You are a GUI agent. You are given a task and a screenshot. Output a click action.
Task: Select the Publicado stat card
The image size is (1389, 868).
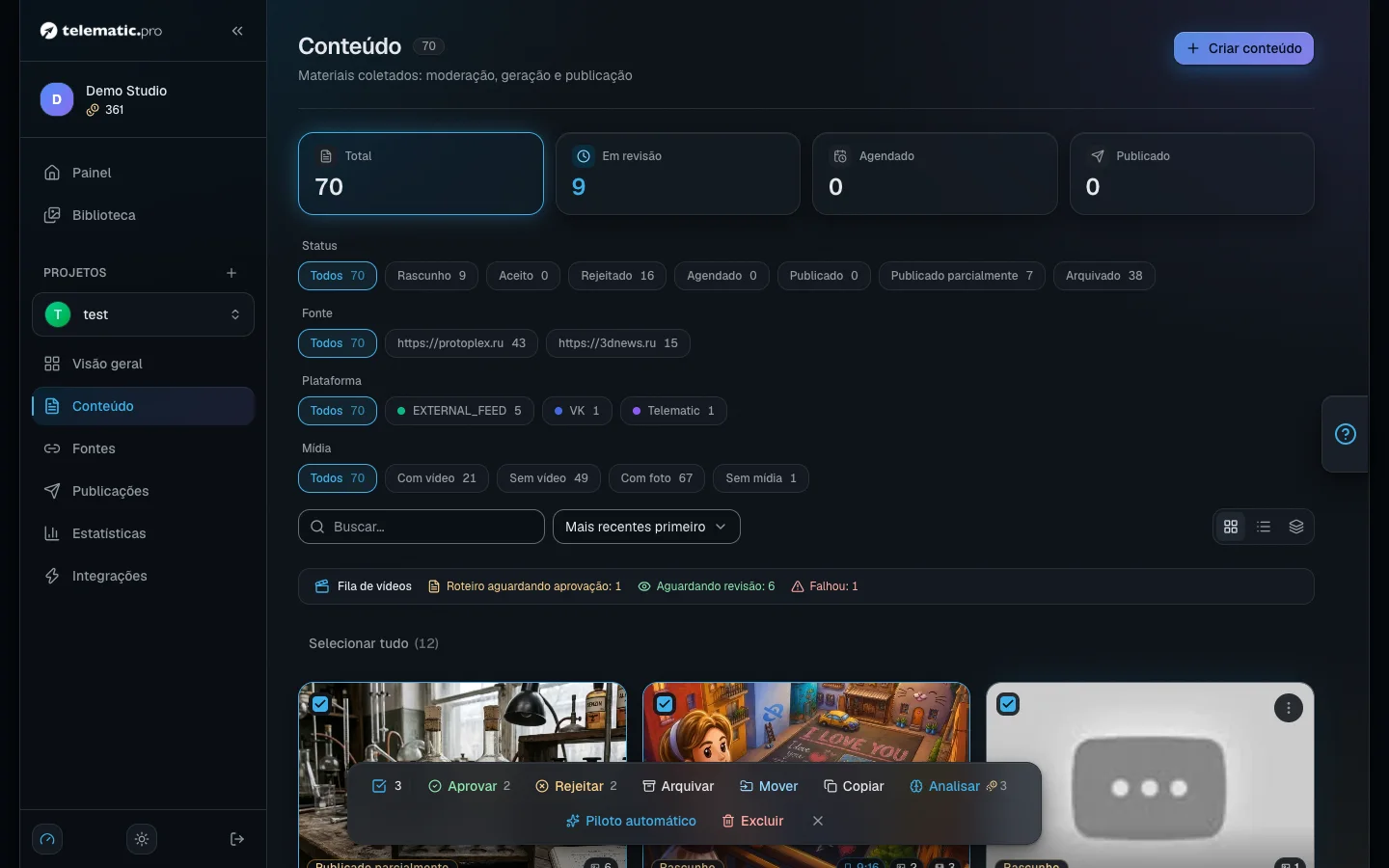click(1192, 174)
